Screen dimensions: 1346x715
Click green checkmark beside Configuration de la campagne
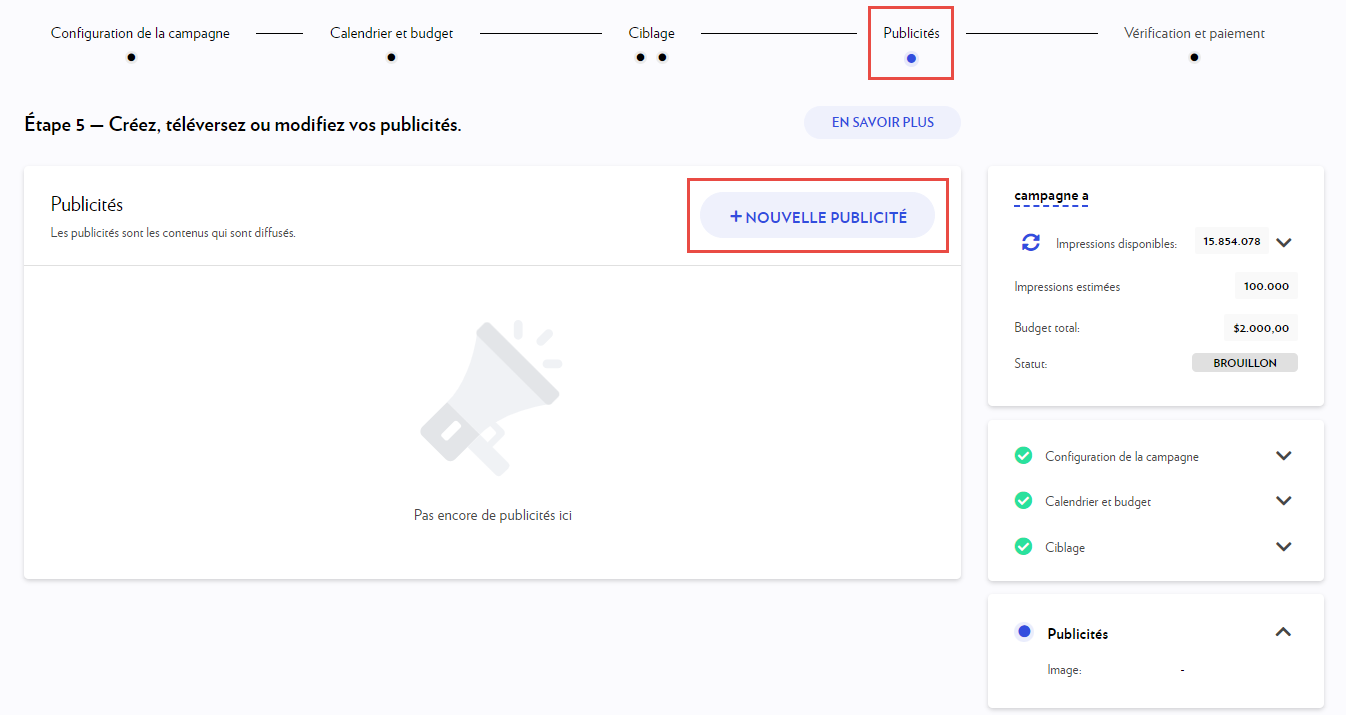point(1023,456)
